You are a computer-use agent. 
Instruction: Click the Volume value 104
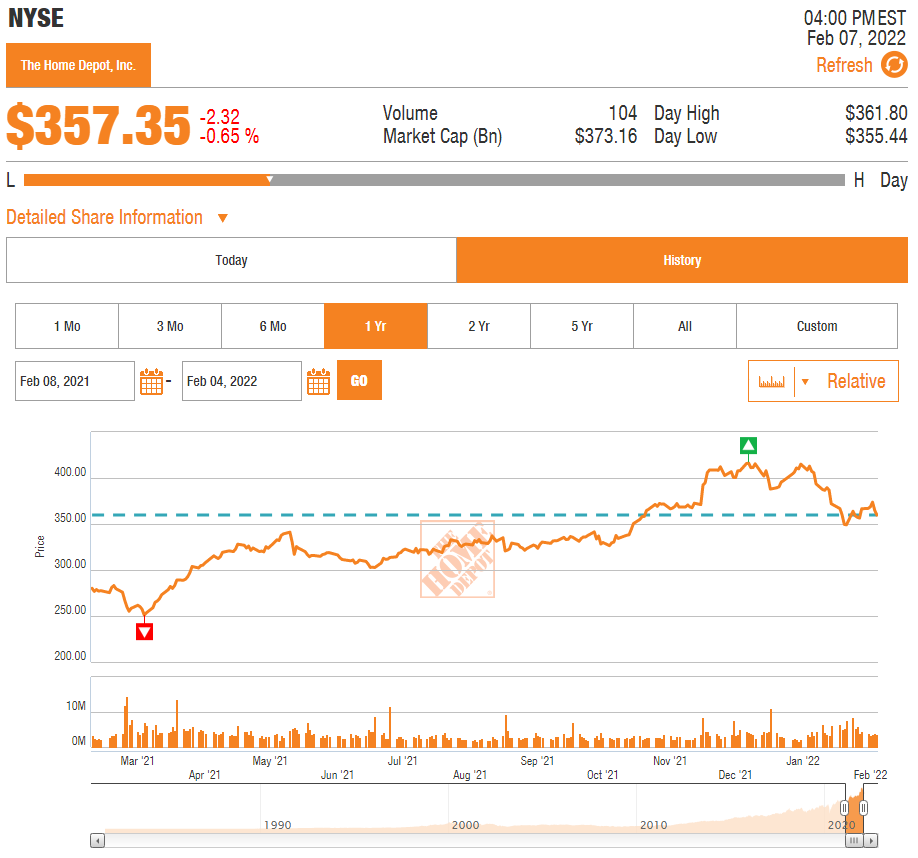click(623, 113)
